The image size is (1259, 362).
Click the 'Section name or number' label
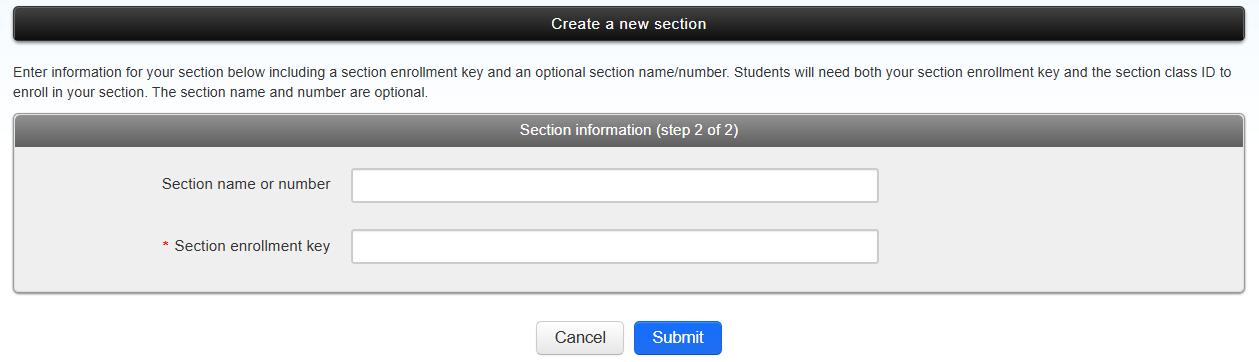(x=246, y=184)
